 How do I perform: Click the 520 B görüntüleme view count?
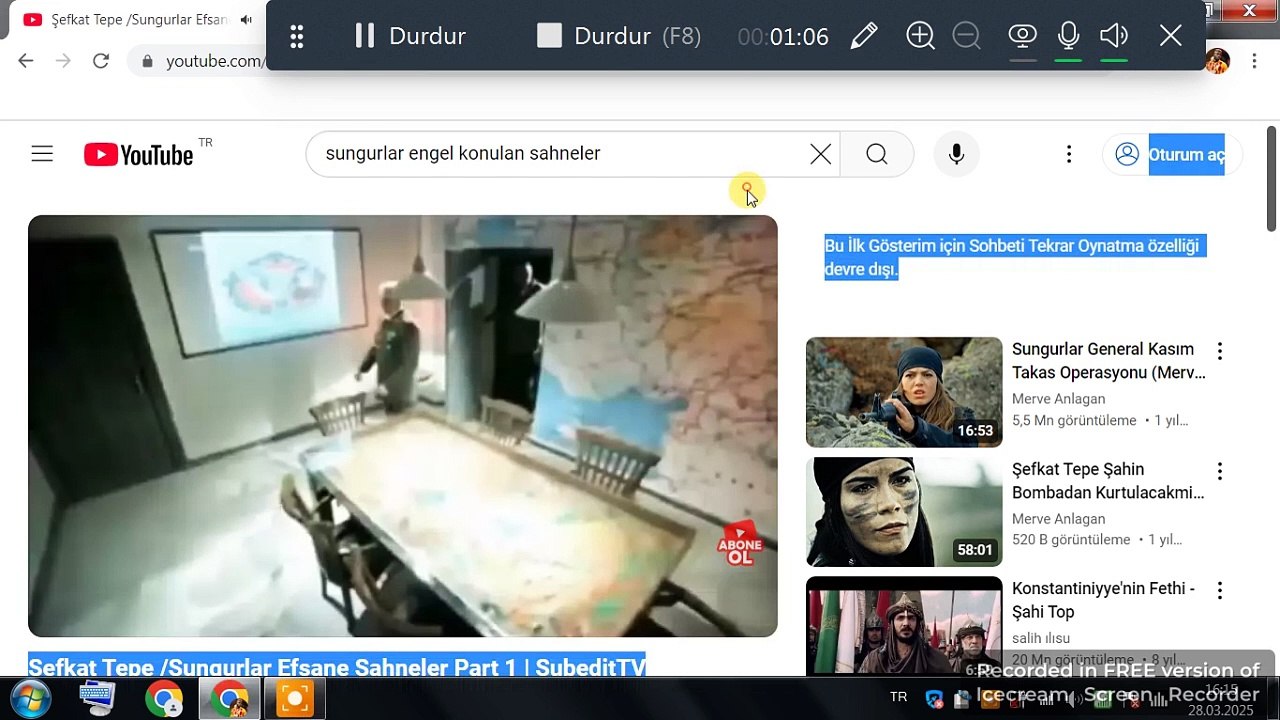coord(1071,540)
